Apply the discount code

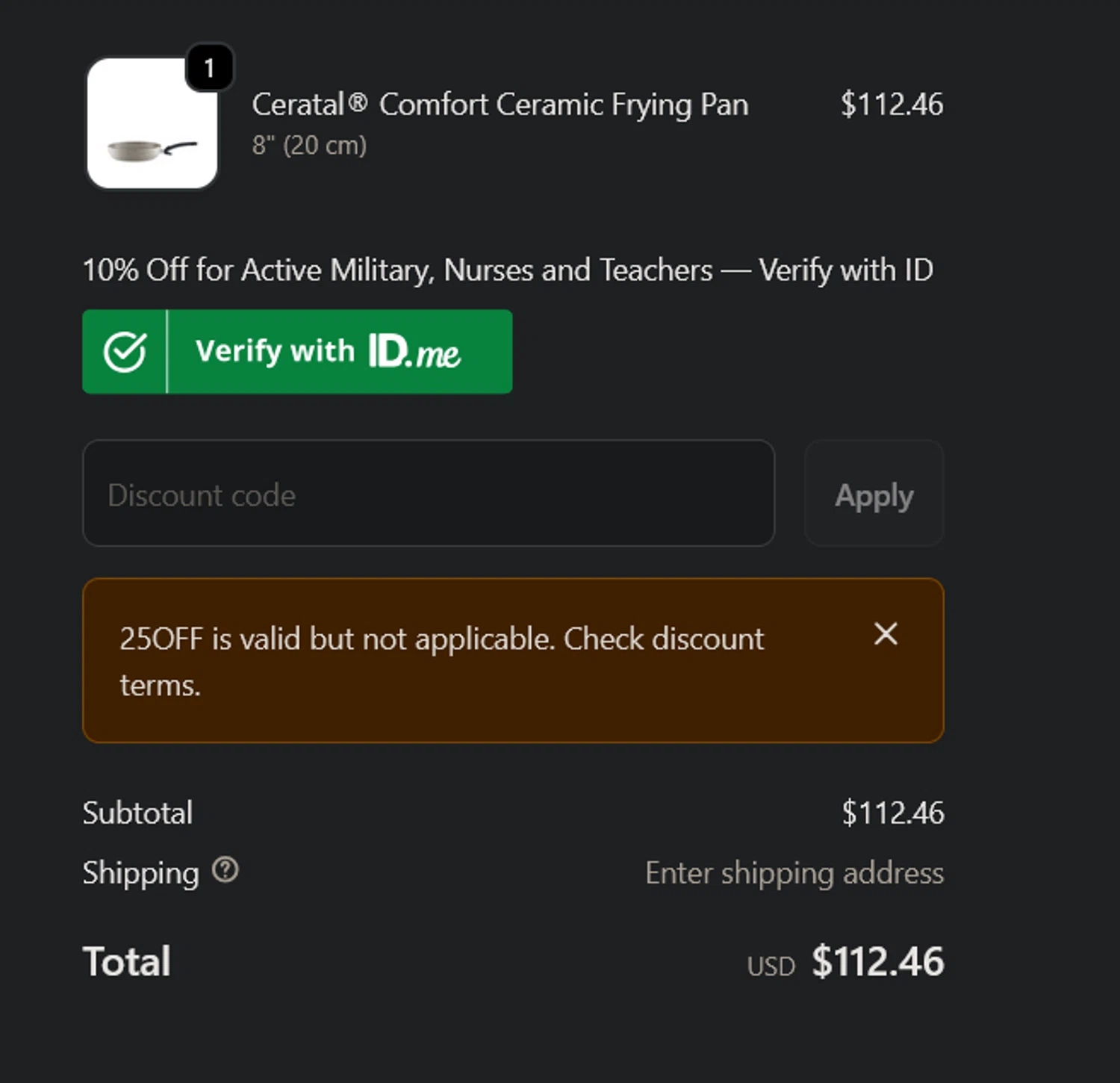874,493
